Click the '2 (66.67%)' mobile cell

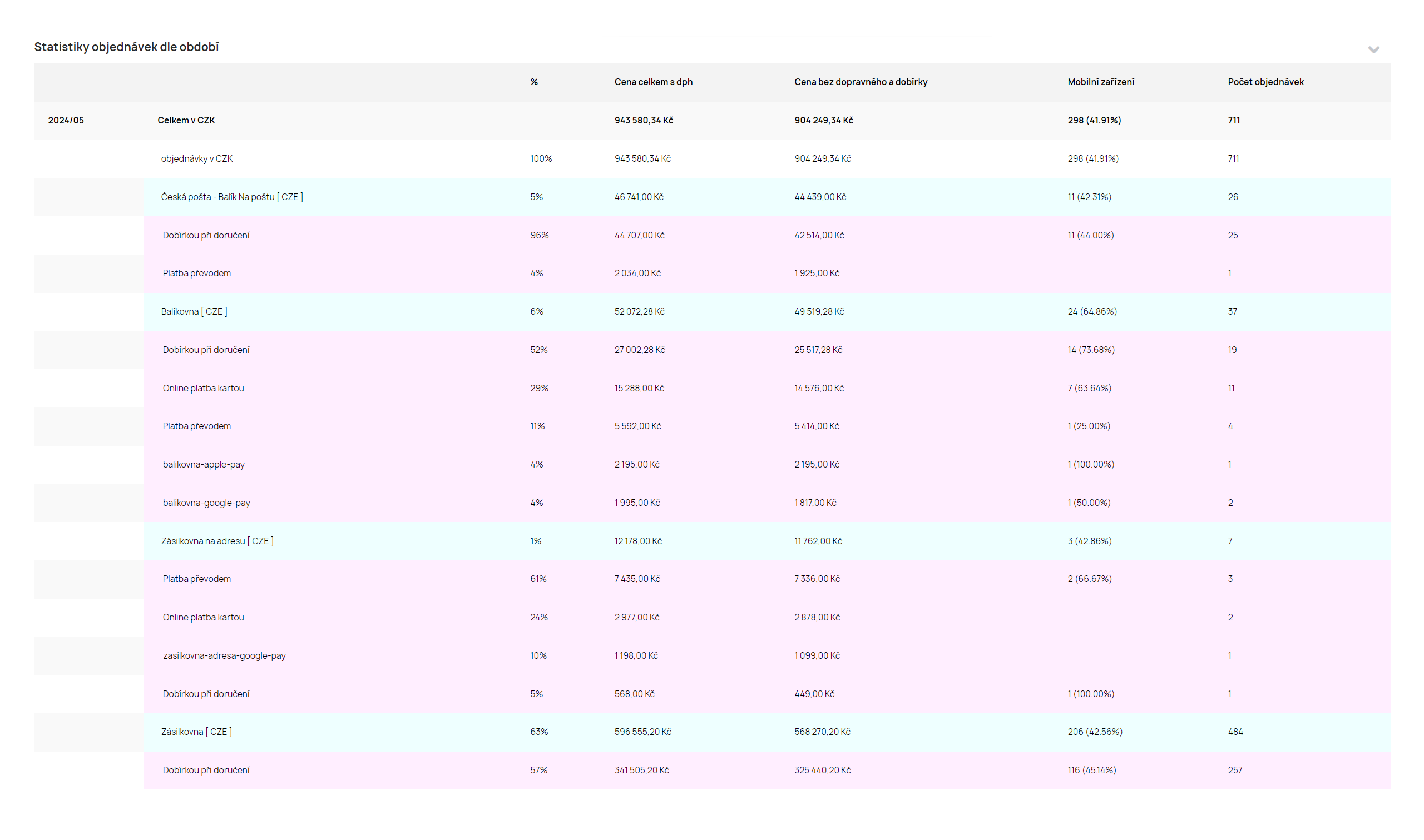coord(1089,579)
